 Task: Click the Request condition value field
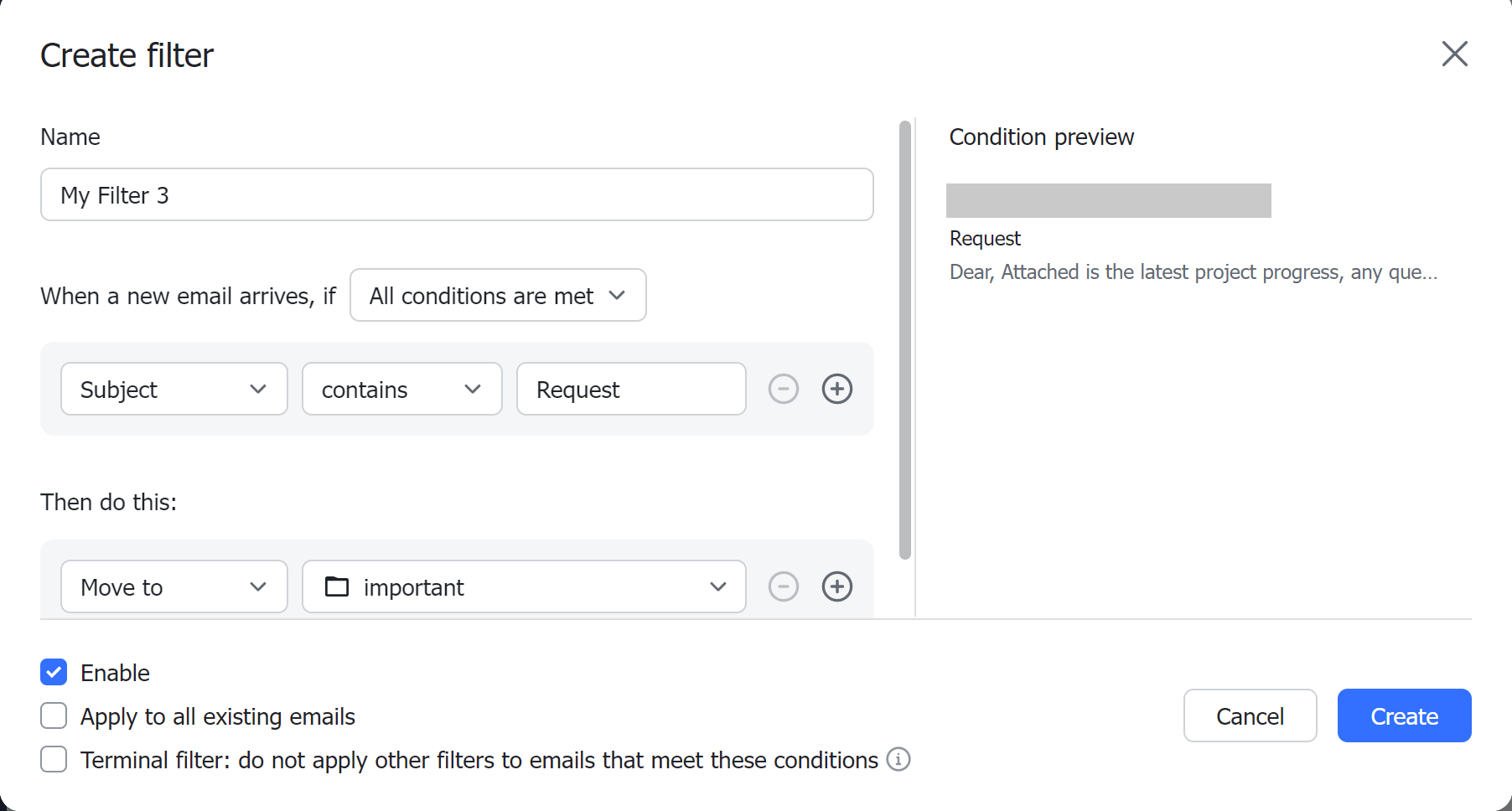point(631,389)
